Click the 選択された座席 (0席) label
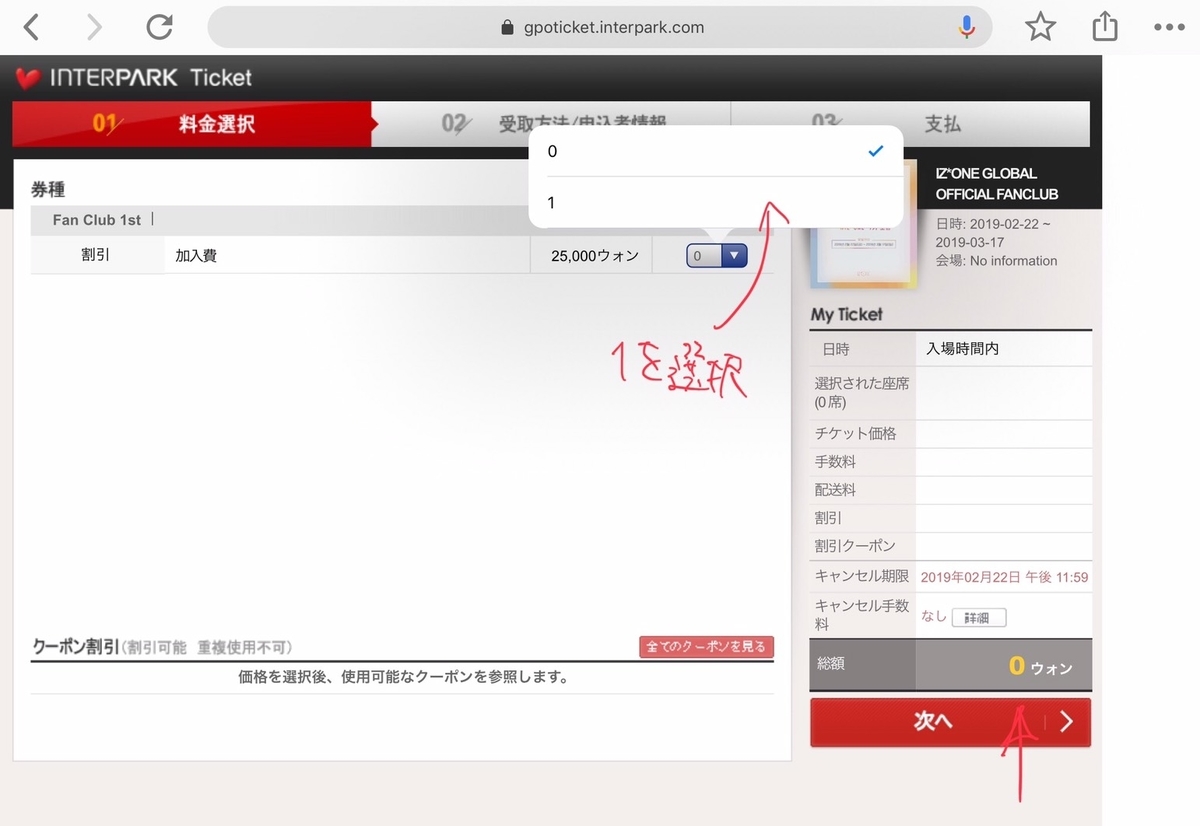The width and height of the screenshot is (1200, 826). (x=862, y=392)
